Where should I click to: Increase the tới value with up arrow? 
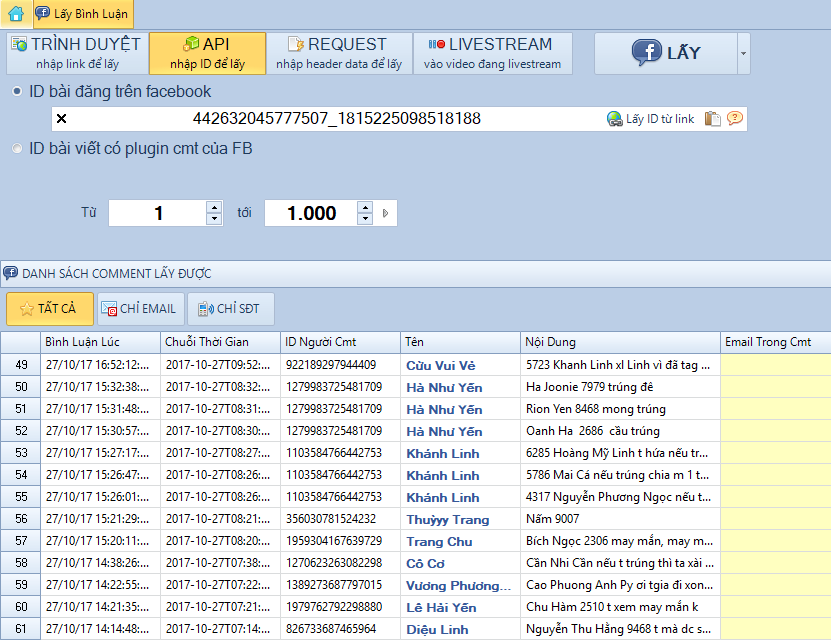click(x=365, y=207)
